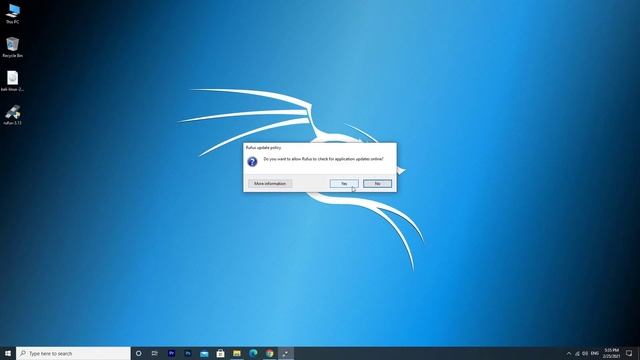
Task: Select the kali-linux ISO file icon
Action: (x=12, y=81)
